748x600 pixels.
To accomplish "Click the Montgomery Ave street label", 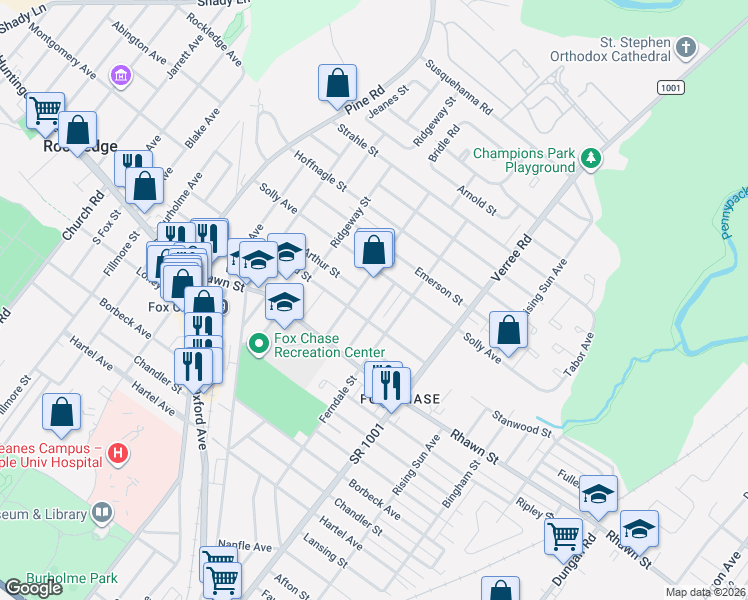I will coord(62,51).
